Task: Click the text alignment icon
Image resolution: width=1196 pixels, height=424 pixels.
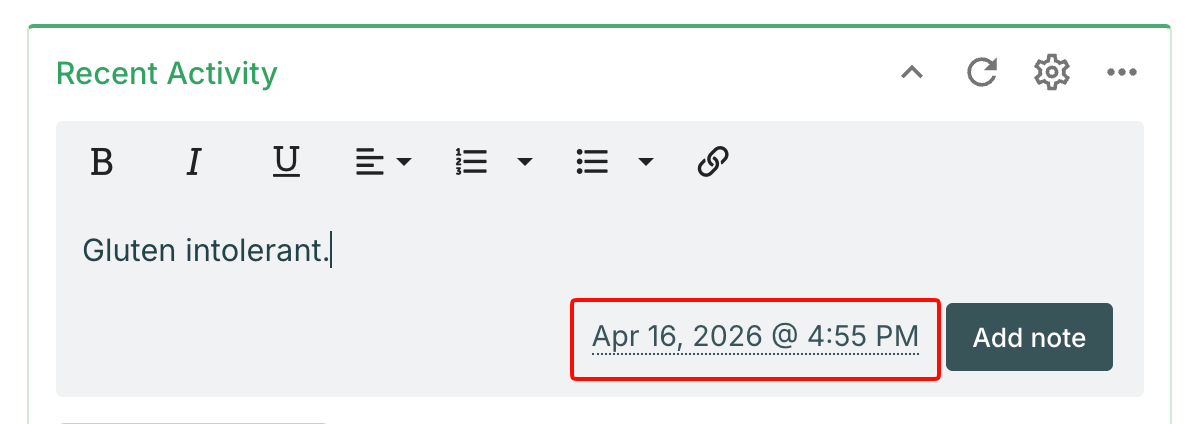Action: pyautogui.click(x=371, y=161)
